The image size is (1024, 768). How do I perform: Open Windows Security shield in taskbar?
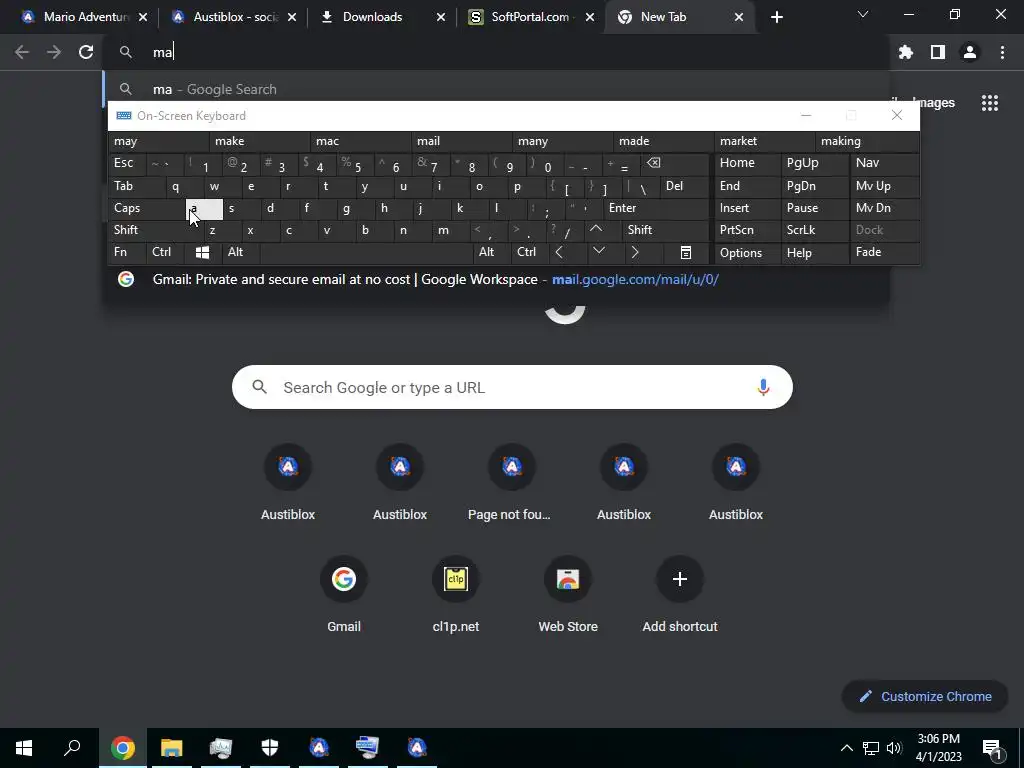pyautogui.click(x=270, y=748)
